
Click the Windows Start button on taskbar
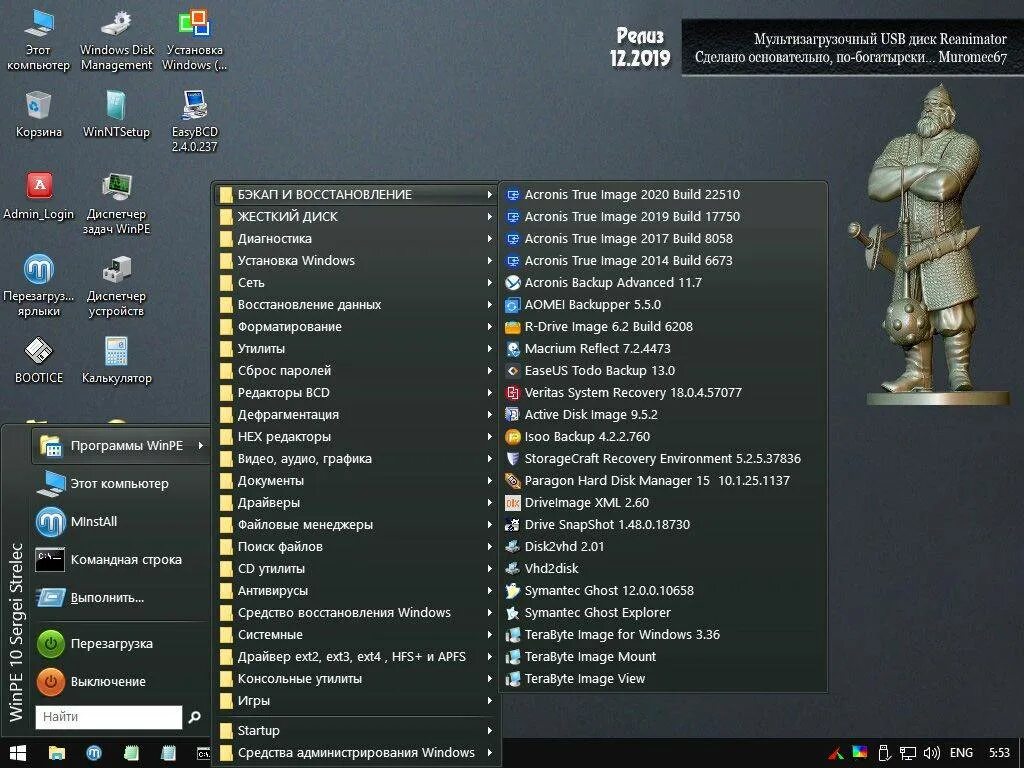[x=17, y=753]
